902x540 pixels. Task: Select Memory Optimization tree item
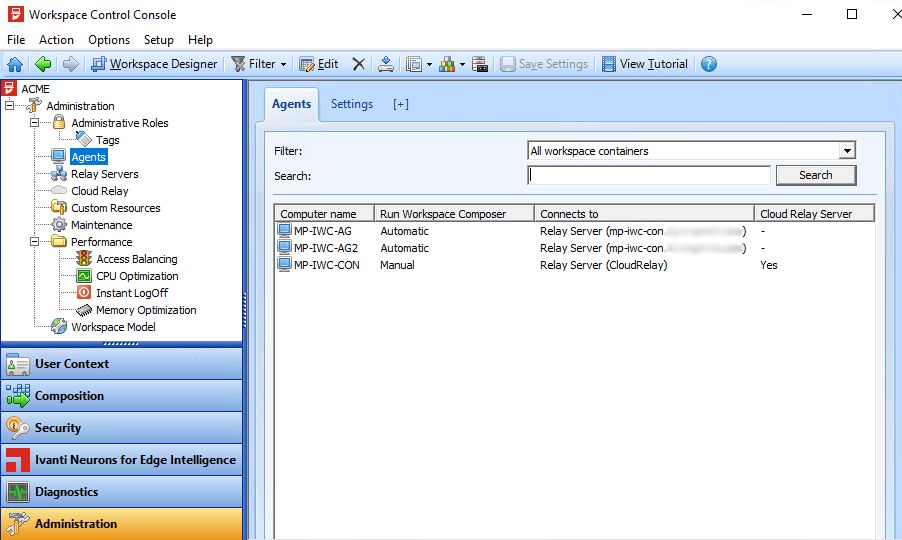146,310
